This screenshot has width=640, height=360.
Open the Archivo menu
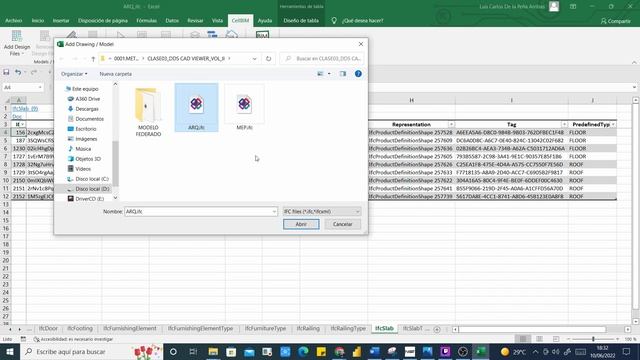coord(13,20)
